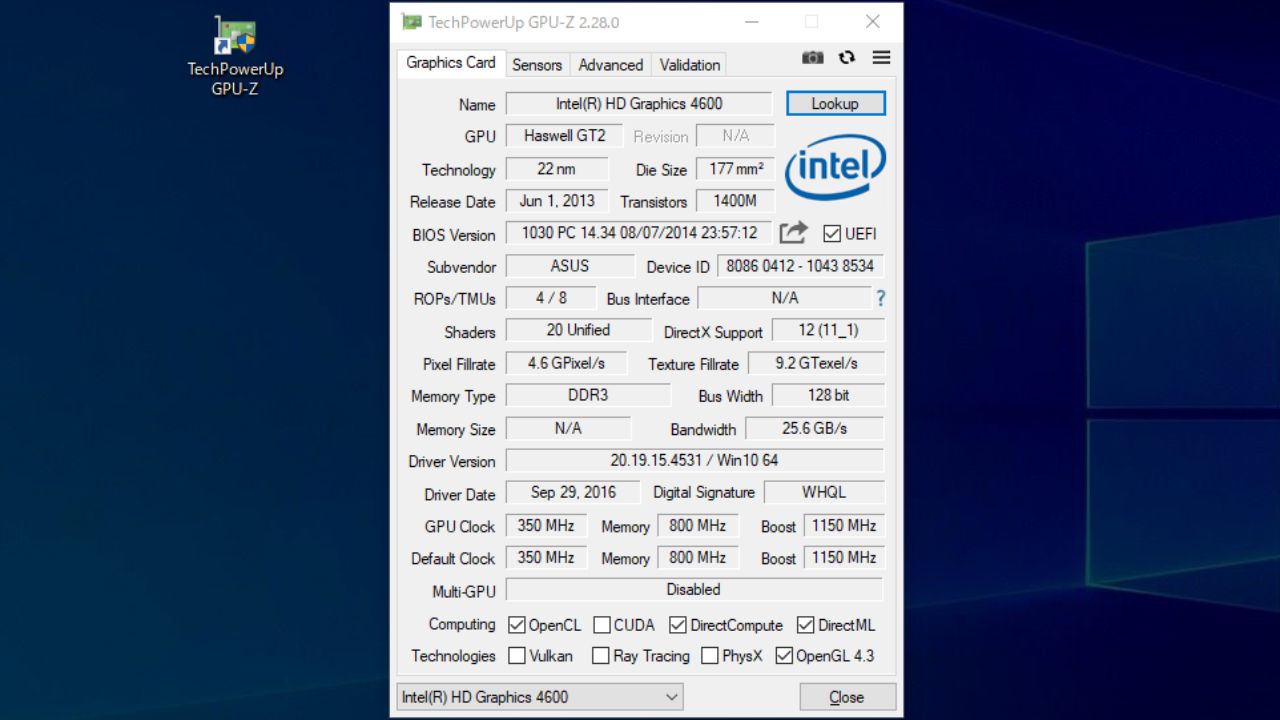Click the BIOS export share icon

point(793,233)
